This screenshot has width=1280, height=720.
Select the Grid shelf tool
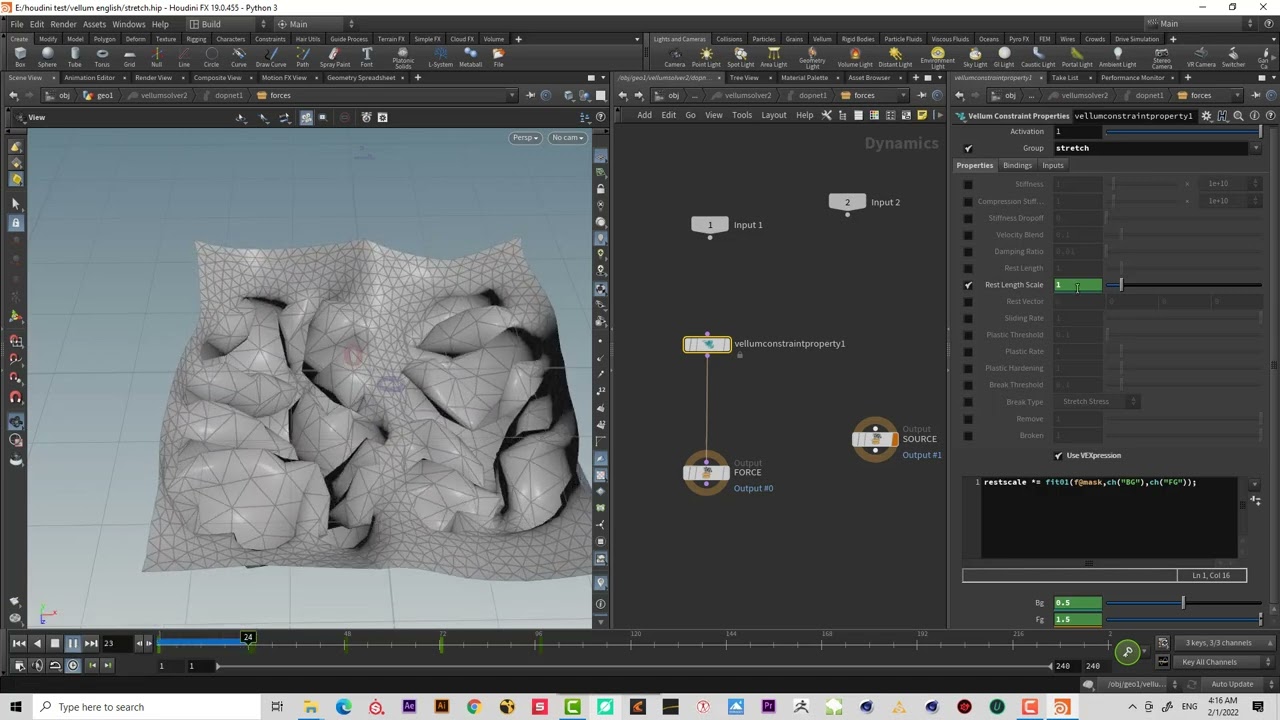129,57
